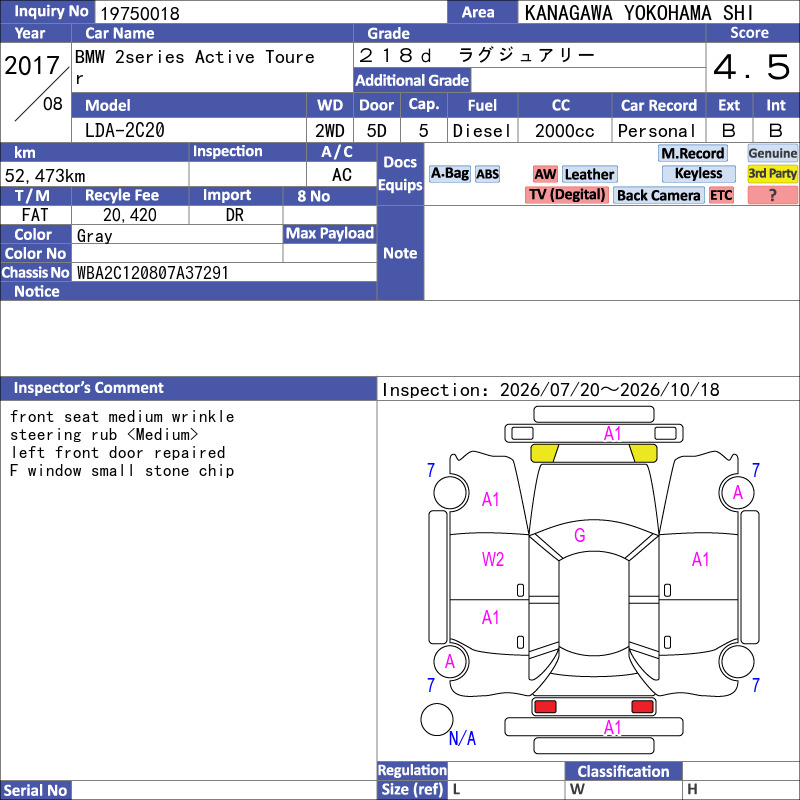The width and height of the screenshot is (800, 800).
Task: Select the TV (Degital) badge
Action: pos(566,194)
